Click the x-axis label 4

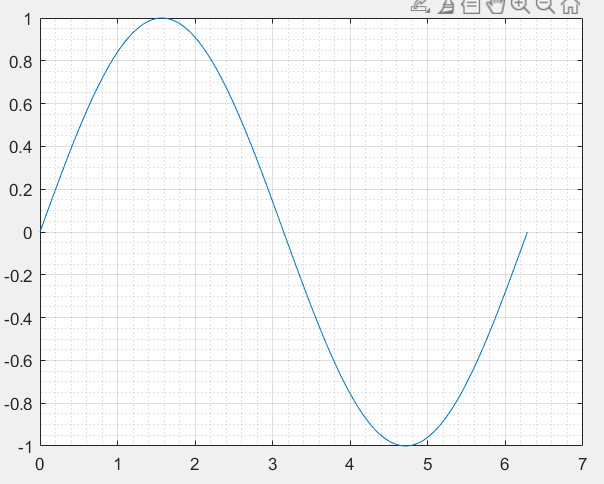point(350,465)
